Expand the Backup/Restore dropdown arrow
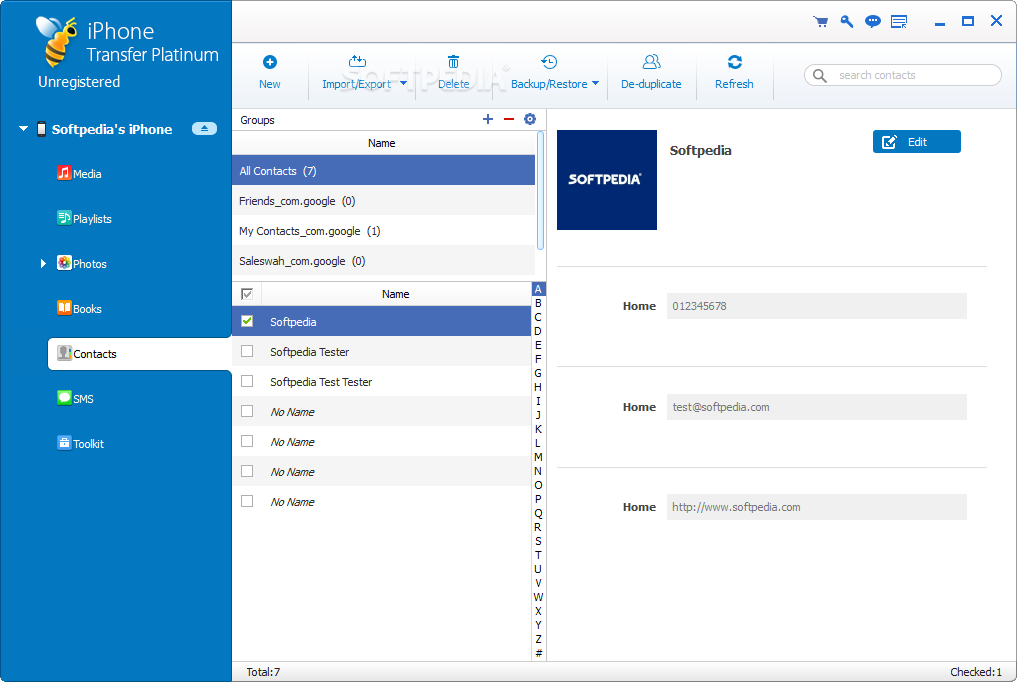The width and height of the screenshot is (1017, 682). tap(595, 83)
